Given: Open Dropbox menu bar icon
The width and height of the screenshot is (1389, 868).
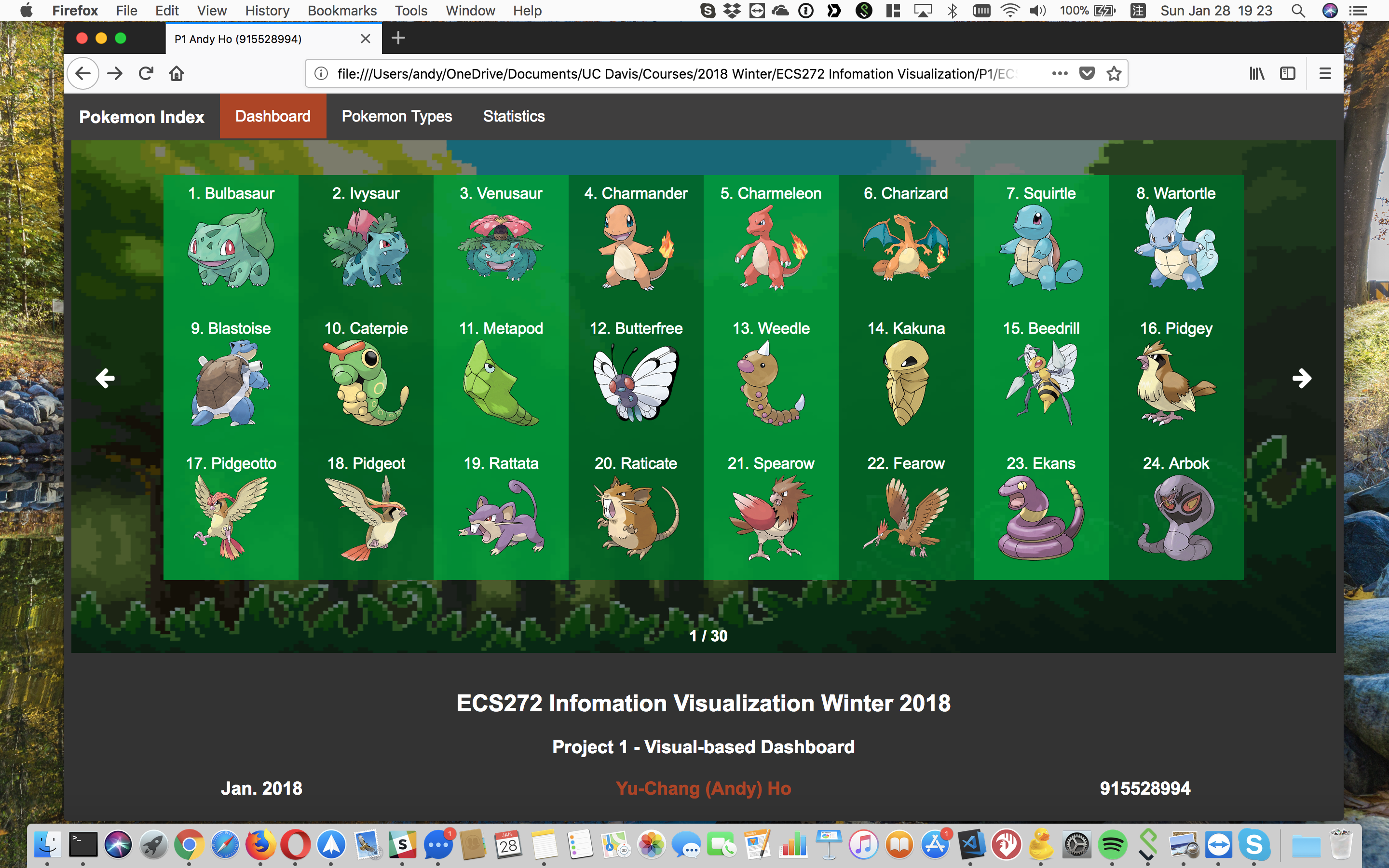Looking at the screenshot, I should [732, 10].
